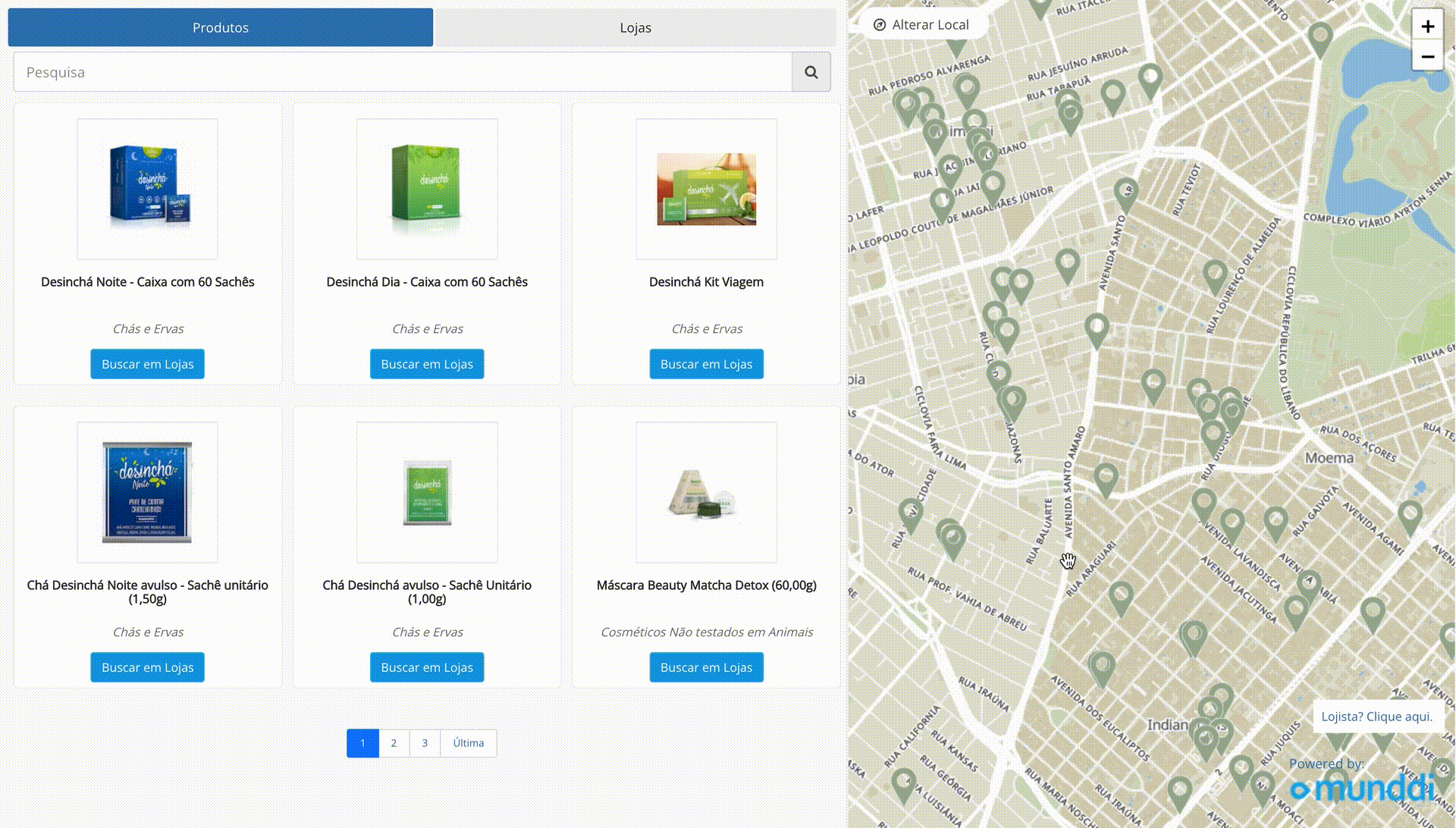Image resolution: width=1456 pixels, height=828 pixels.
Task: Switch to the Lojas tab
Action: 635,28
